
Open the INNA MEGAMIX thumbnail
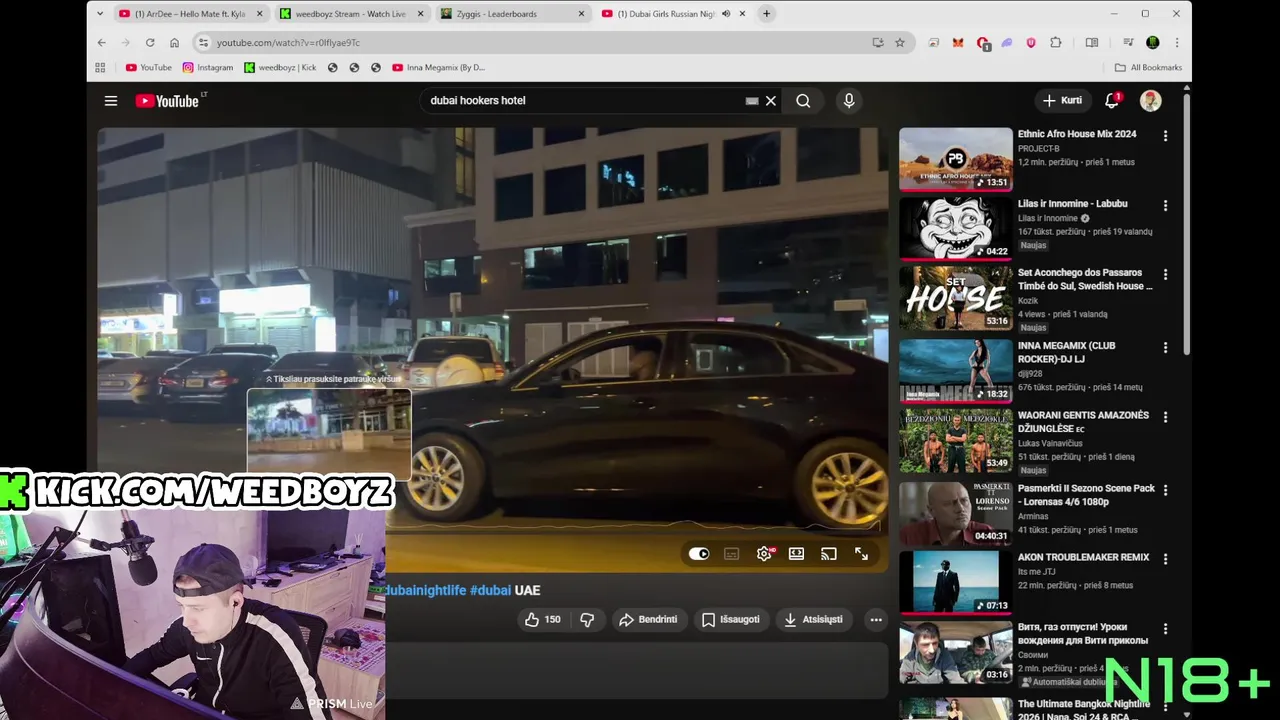click(955, 371)
